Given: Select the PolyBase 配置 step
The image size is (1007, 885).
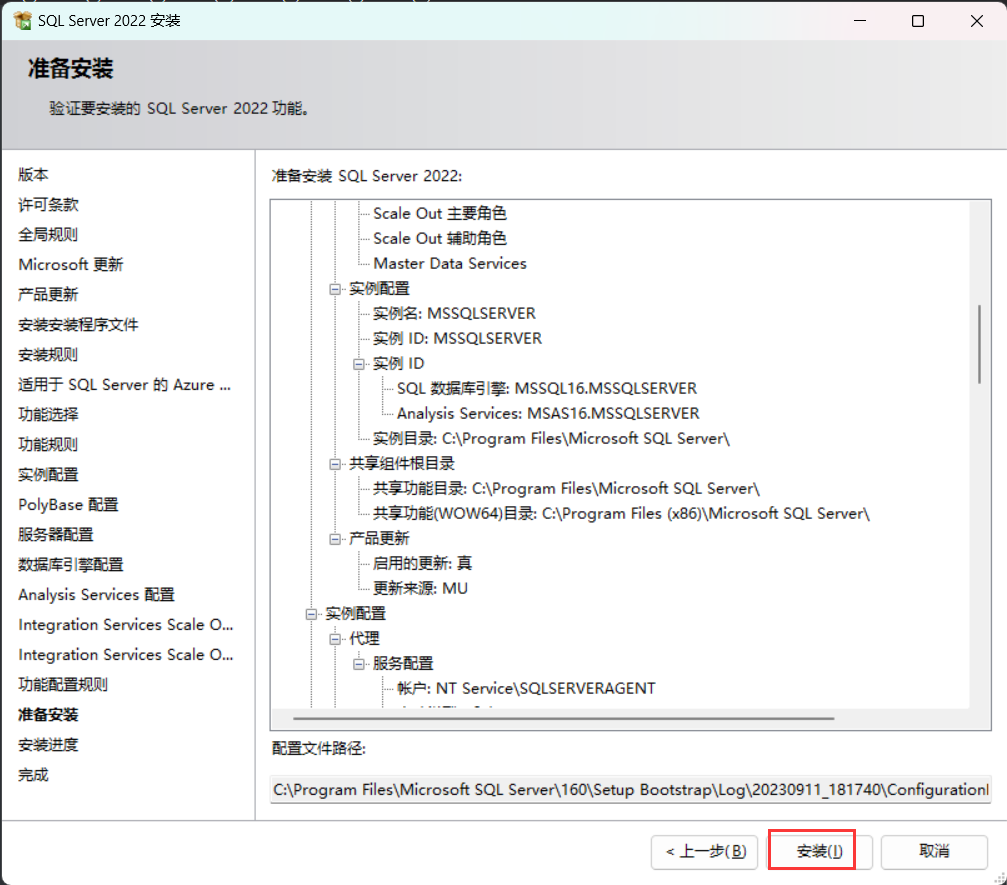Looking at the screenshot, I should click(x=68, y=505).
